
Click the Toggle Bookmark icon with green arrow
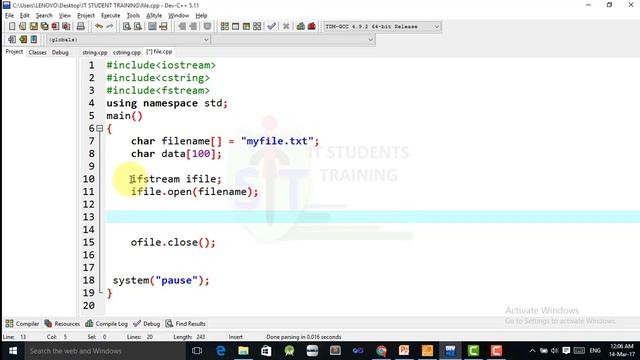pos(23,40)
